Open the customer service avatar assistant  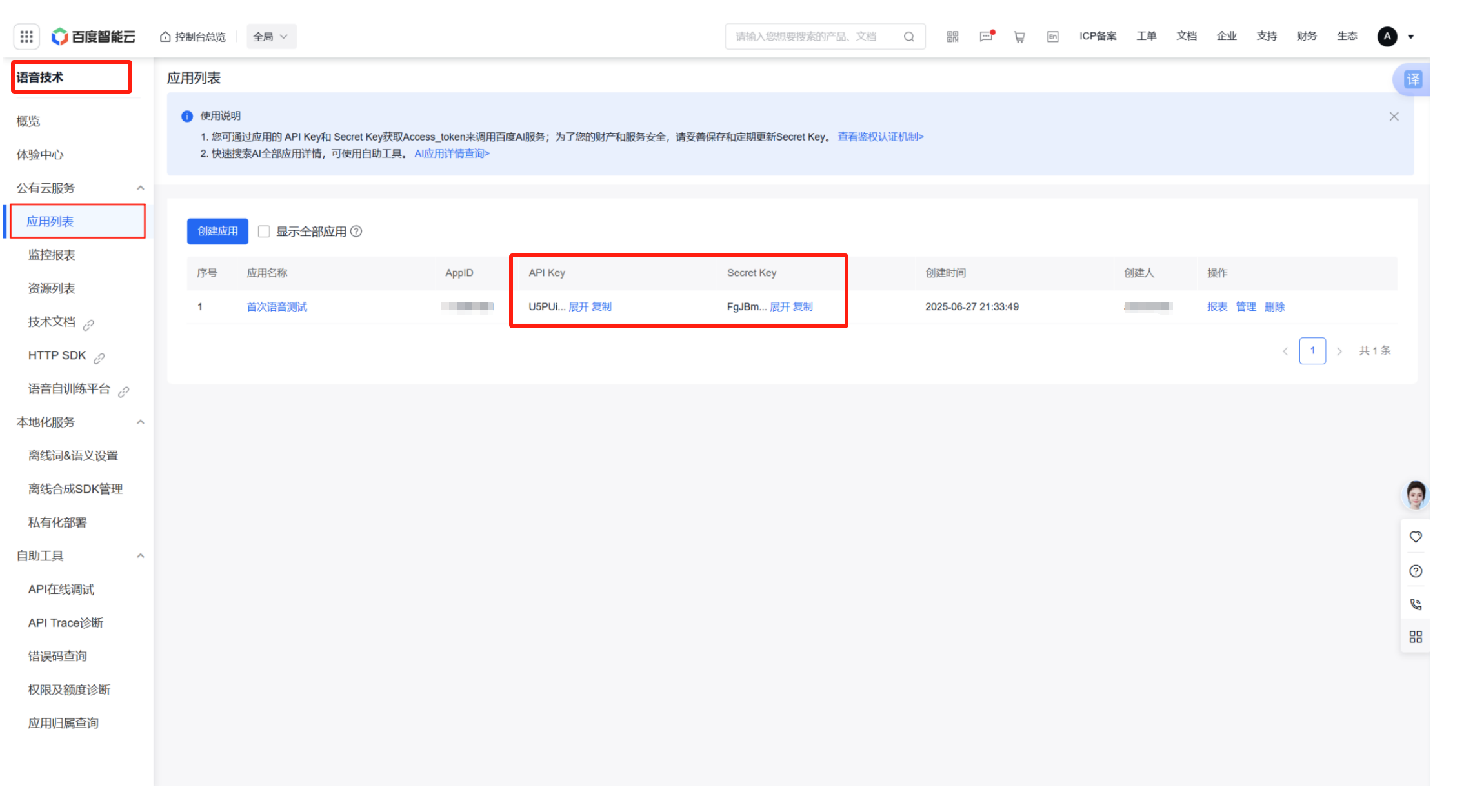[1415, 495]
